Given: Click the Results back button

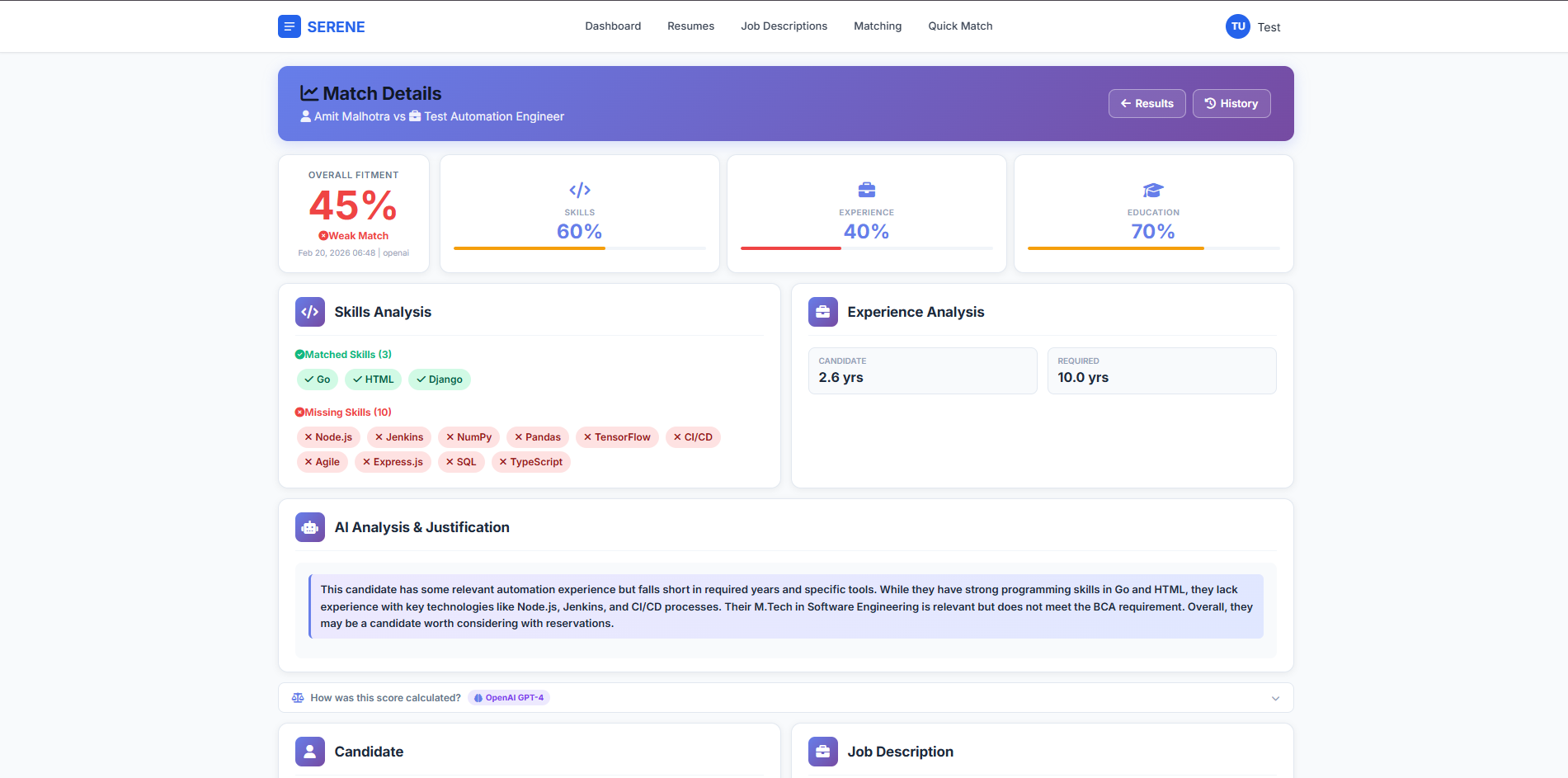Looking at the screenshot, I should [x=1147, y=104].
